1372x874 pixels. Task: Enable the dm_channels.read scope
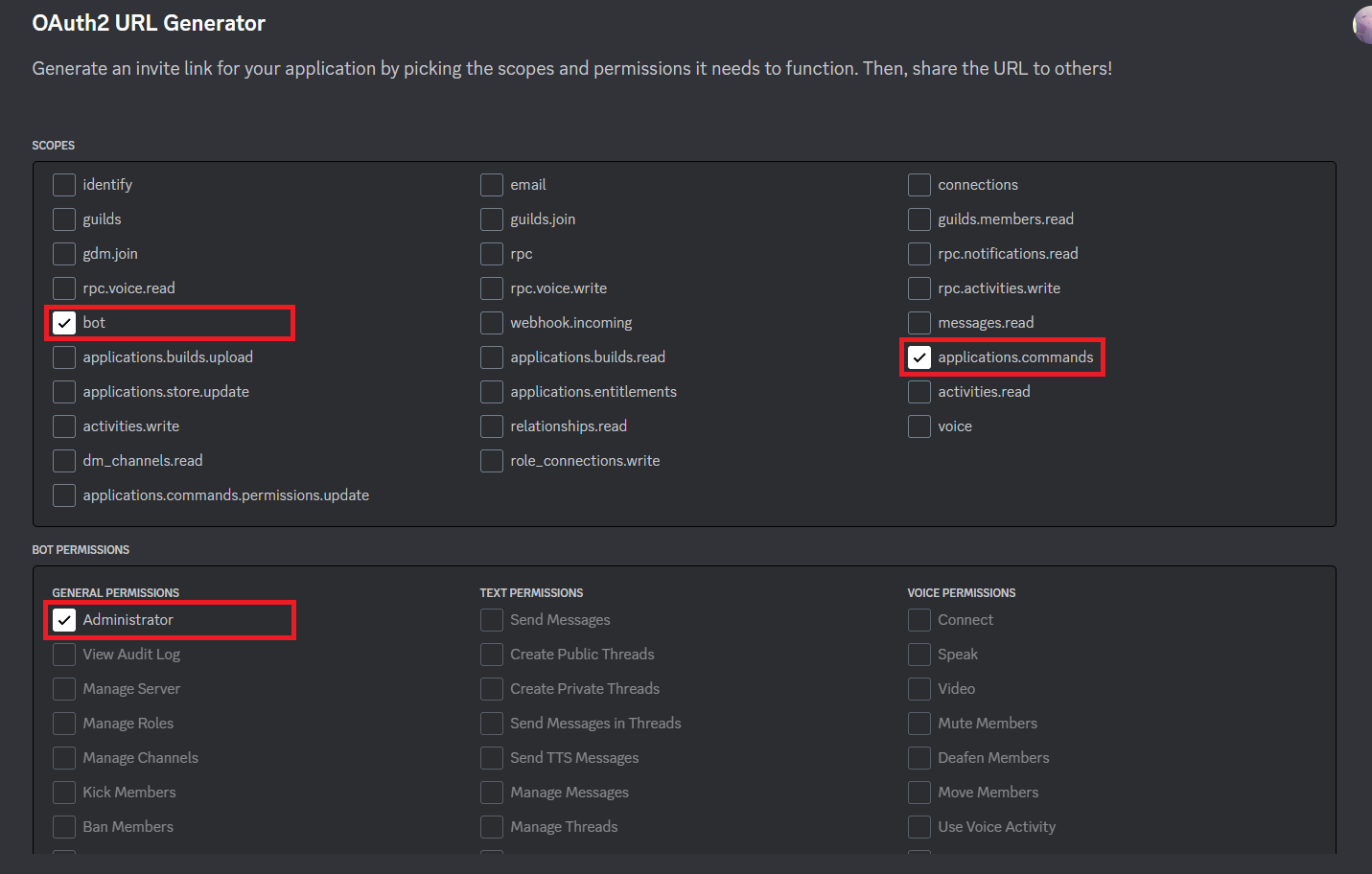[x=64, y=461]
